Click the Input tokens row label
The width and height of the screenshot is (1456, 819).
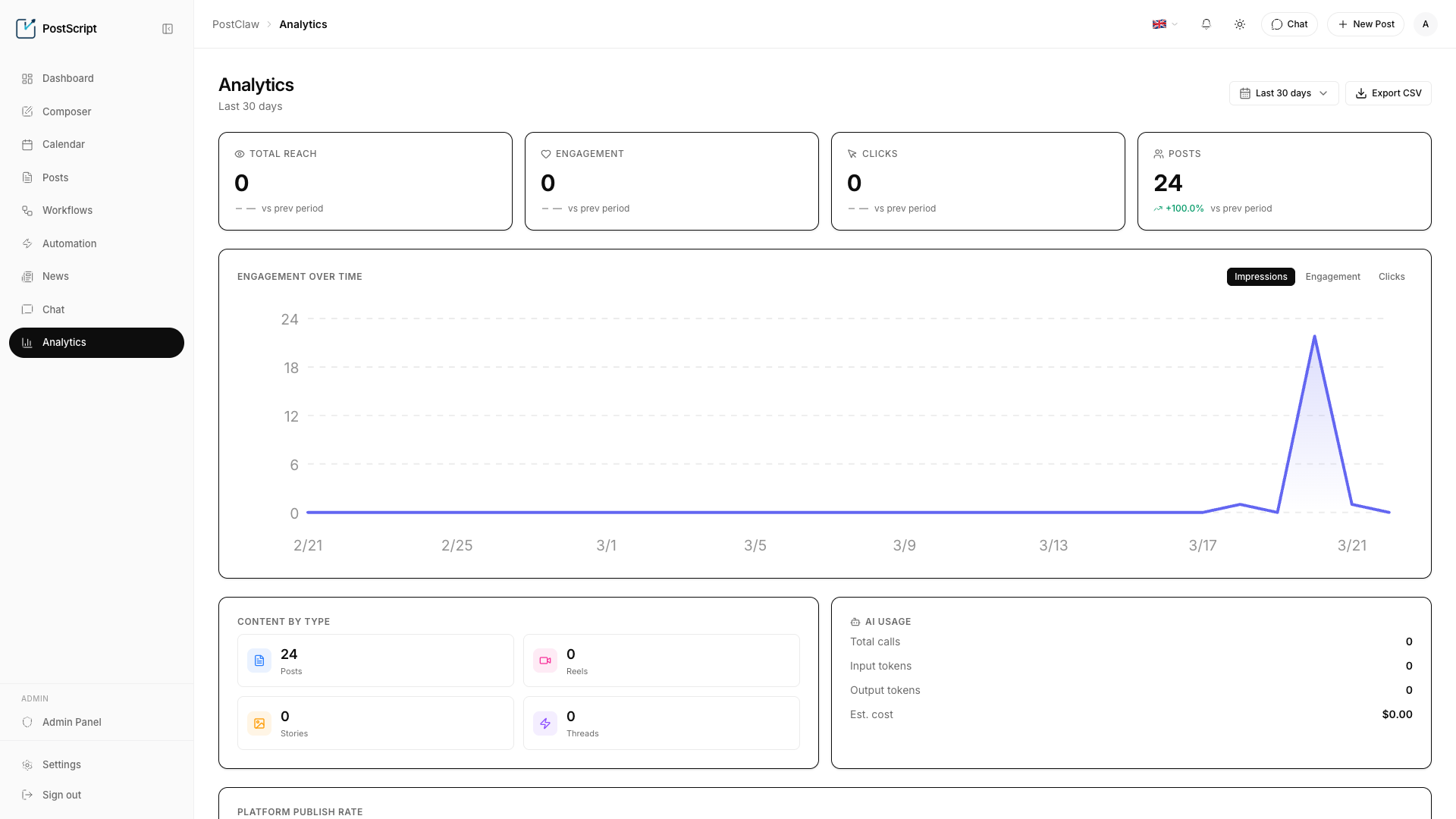pyautogui.click(x=880, y=666)
